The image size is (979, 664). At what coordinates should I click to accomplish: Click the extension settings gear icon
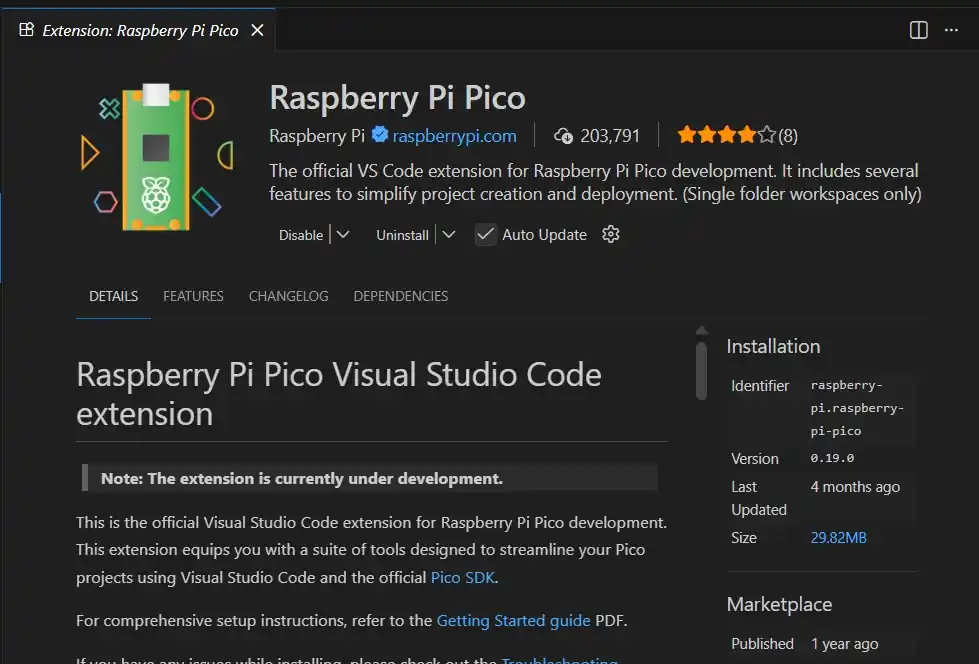click(611, 234)
